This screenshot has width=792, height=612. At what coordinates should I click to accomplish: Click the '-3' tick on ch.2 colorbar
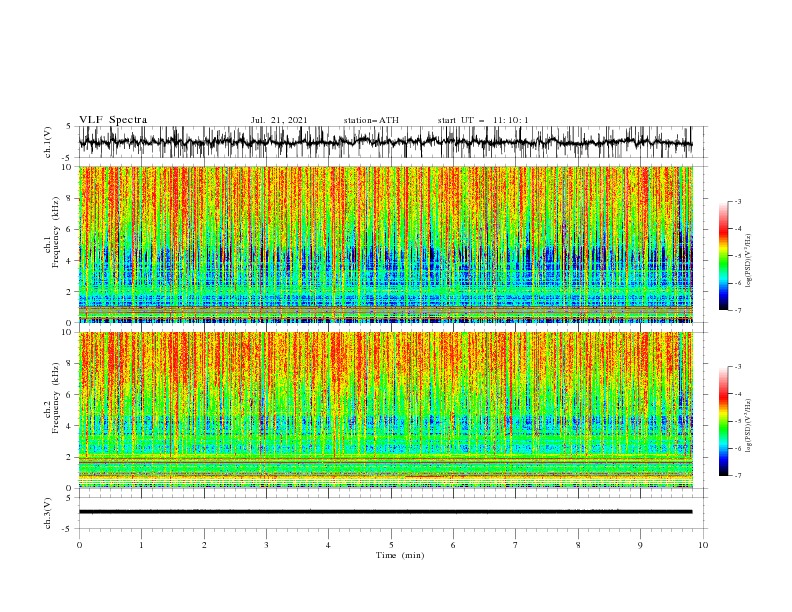(x=738, y=367)
